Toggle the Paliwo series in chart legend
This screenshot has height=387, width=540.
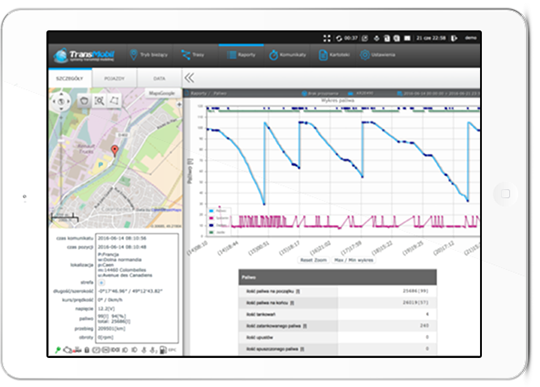(218, 211)
